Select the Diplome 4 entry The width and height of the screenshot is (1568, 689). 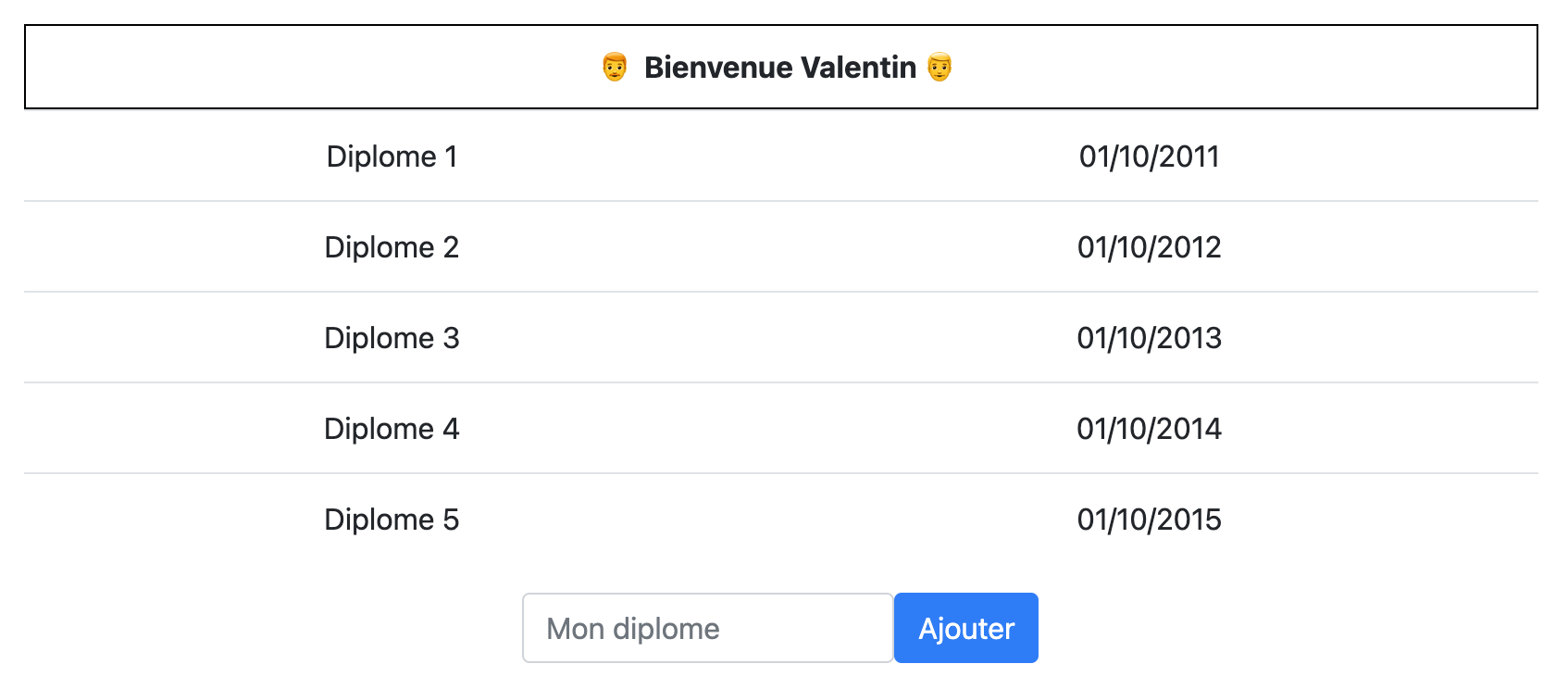[x=392, y=429]
